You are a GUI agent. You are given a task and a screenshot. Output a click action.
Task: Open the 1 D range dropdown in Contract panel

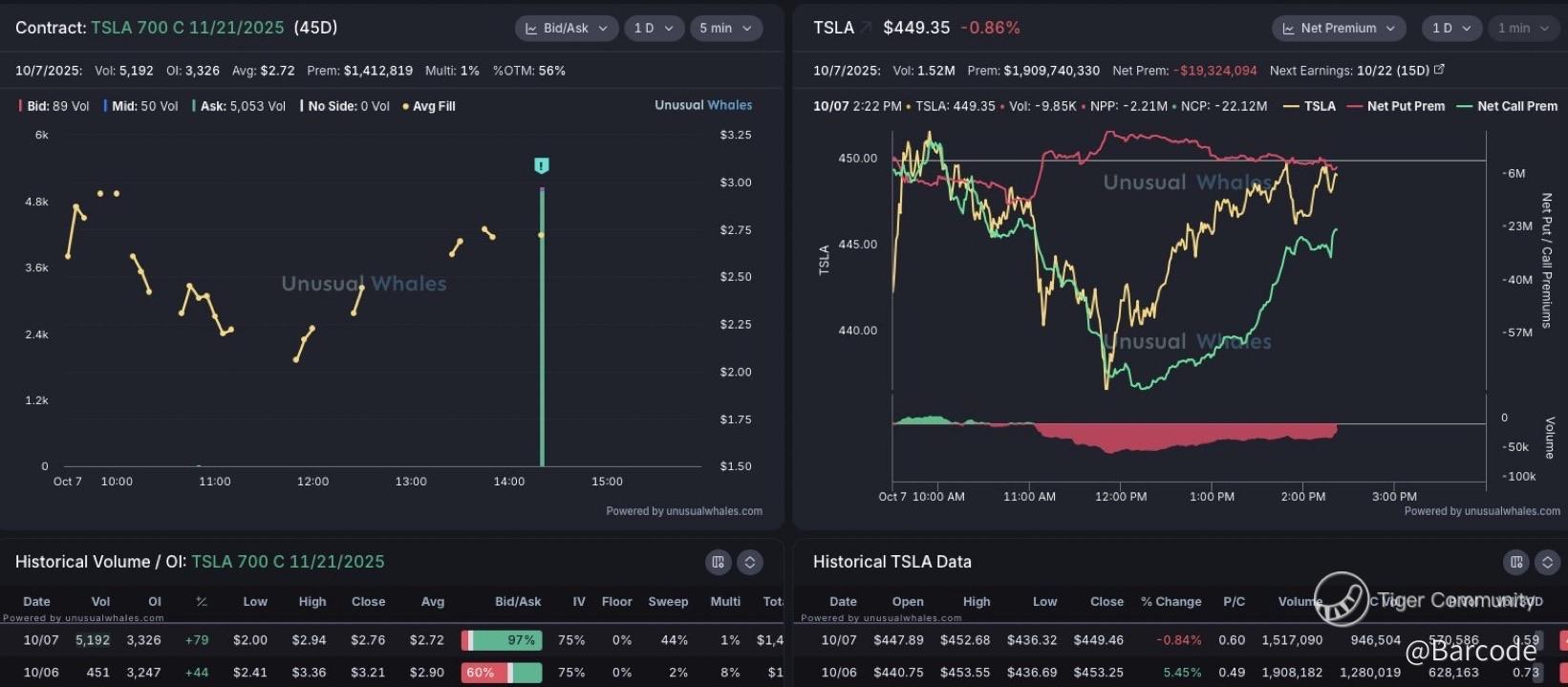click(655, 29)
